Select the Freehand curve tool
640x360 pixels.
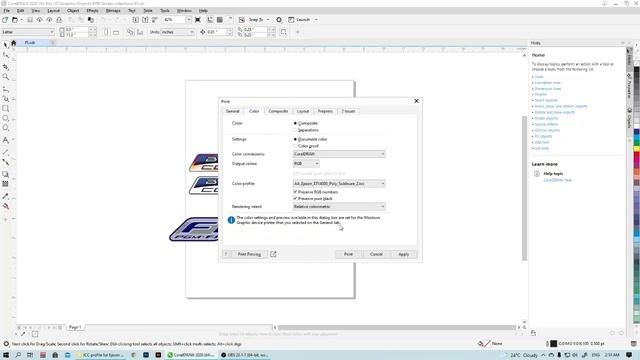6,89
